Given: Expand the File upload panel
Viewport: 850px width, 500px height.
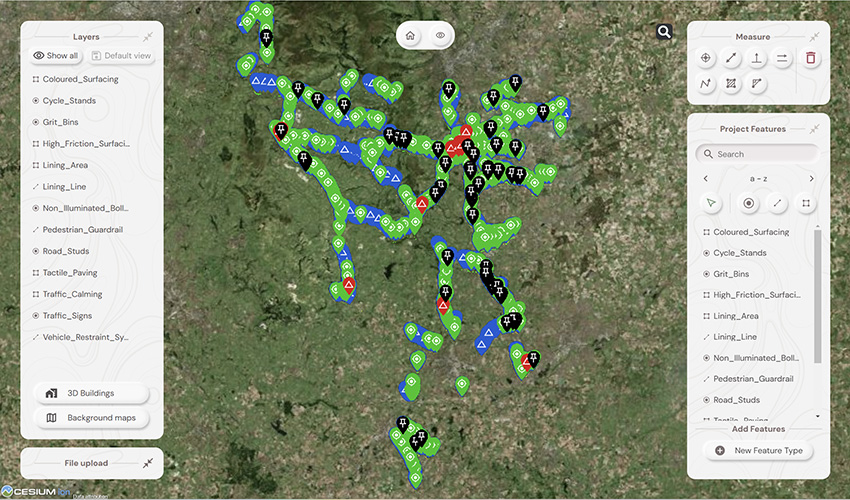Looking at the screenshot, I should 147,463.
